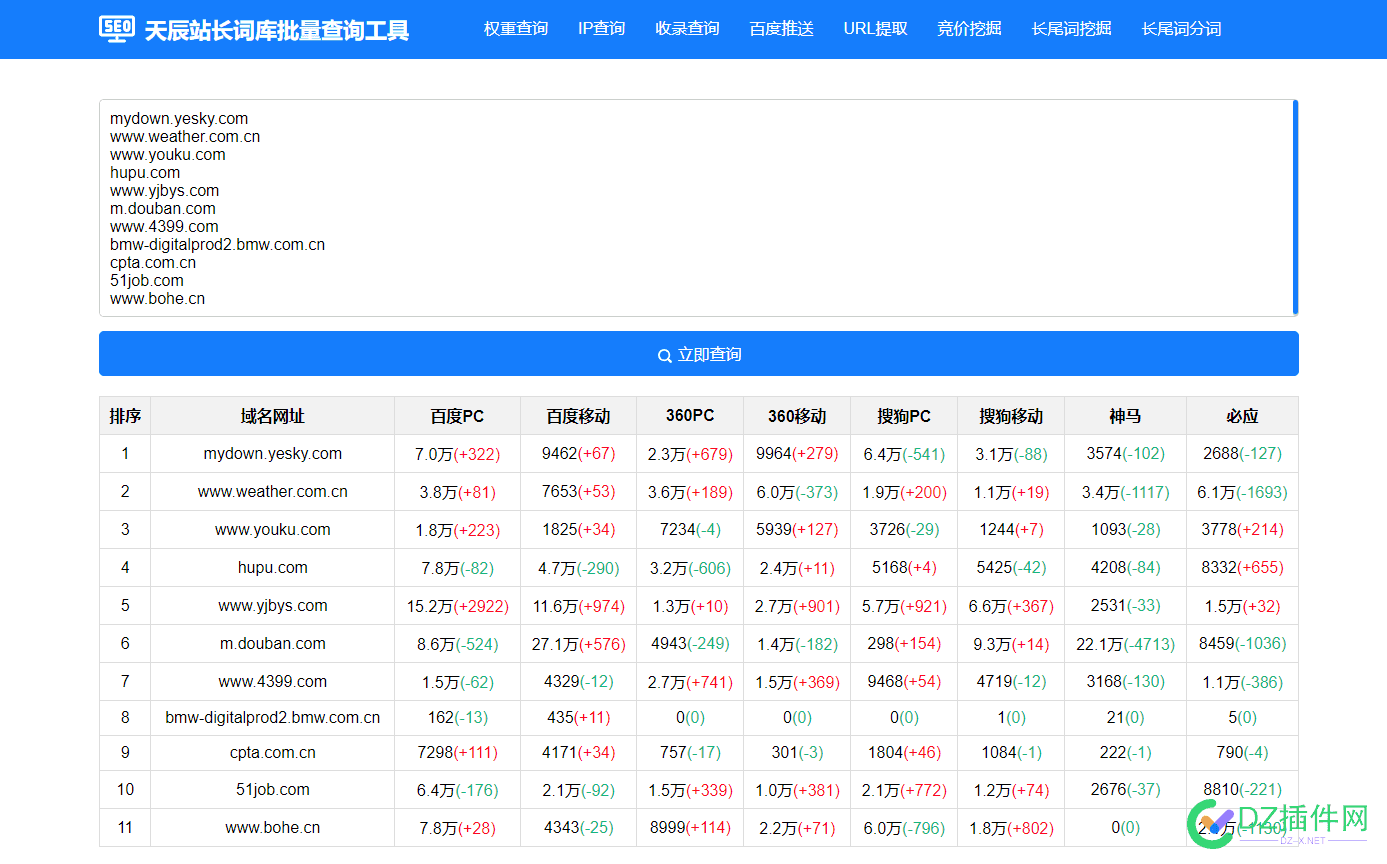Click the 7298(+111) cell for cpta.com.cn
This screenshot has height=864, width=1387.
point(458,753)
